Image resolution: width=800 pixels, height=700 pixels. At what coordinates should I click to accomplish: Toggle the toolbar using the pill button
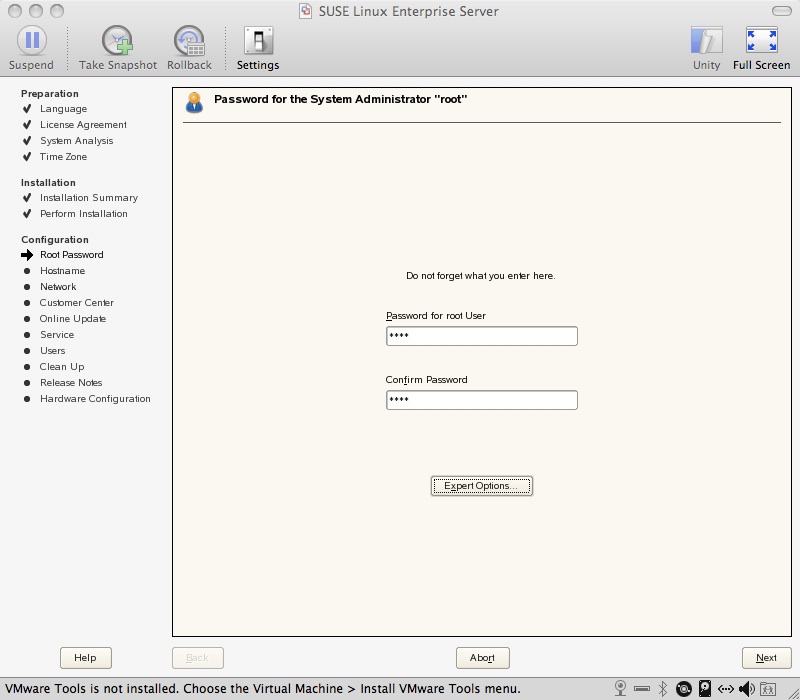coord(782,11)
